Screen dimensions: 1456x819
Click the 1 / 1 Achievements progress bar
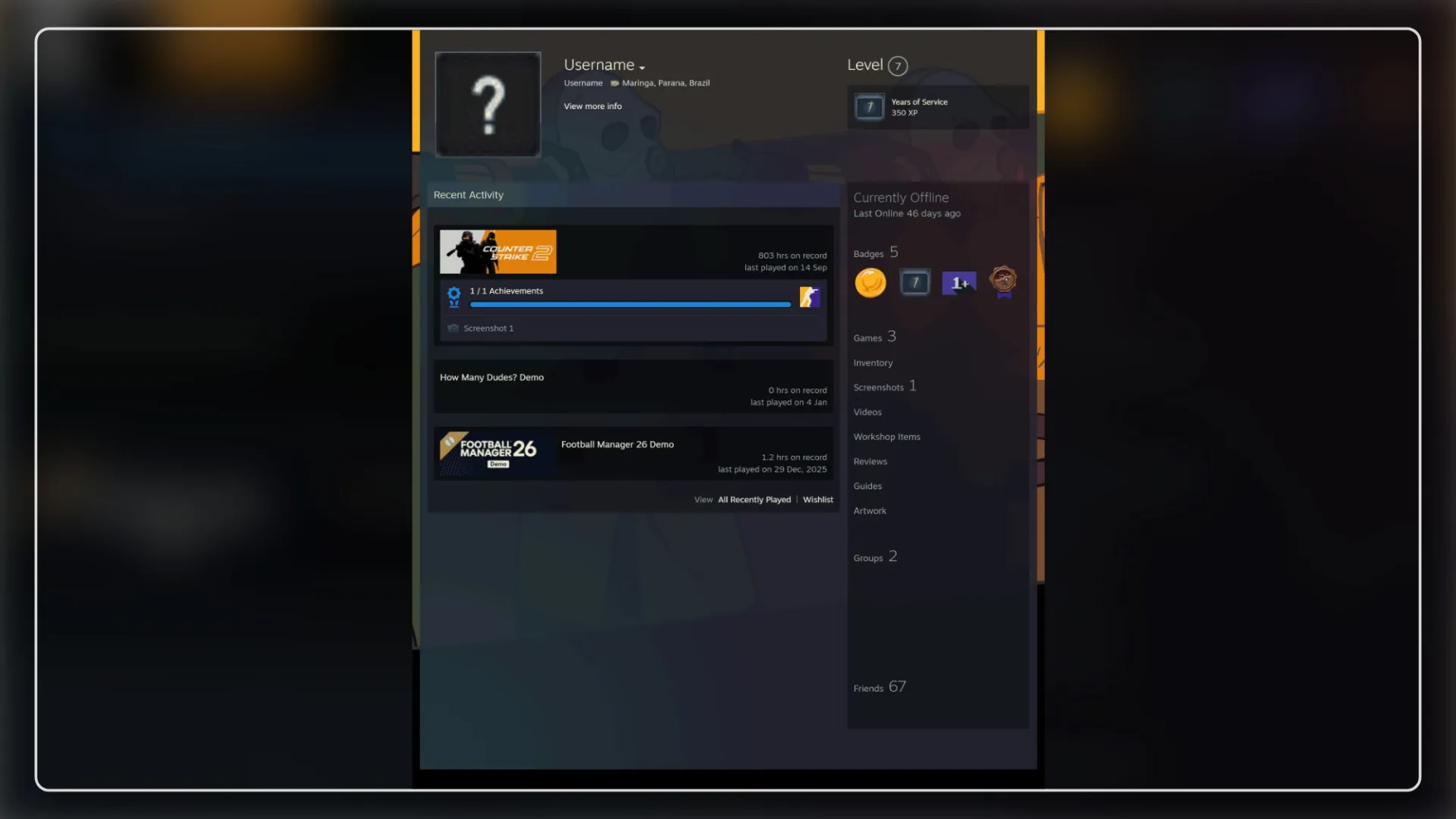click(x=630, y=304)
